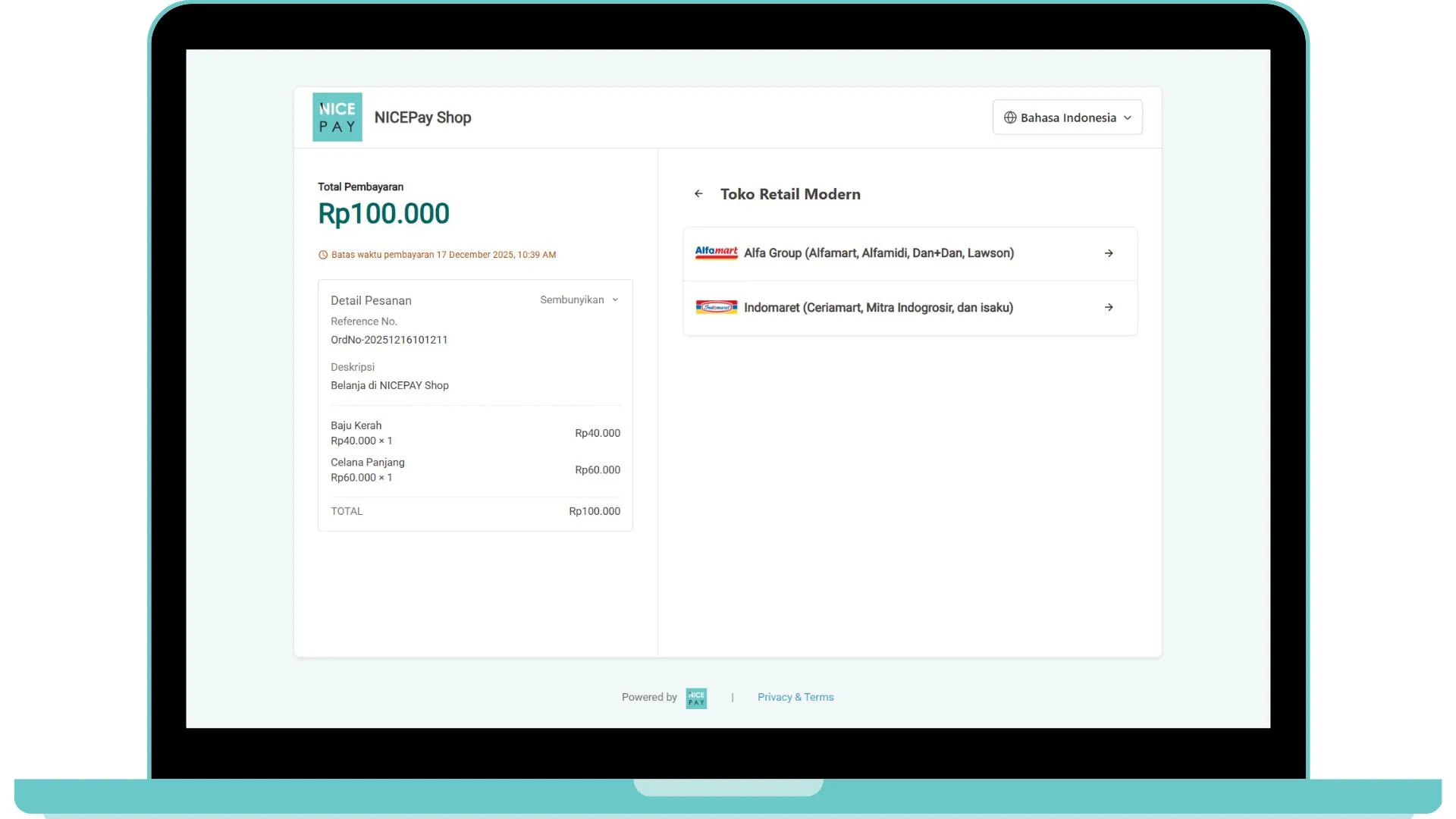Click the arrow on Alfa Group row
This screenshot has width=1456, height=819.
[x=1109, y=253]
